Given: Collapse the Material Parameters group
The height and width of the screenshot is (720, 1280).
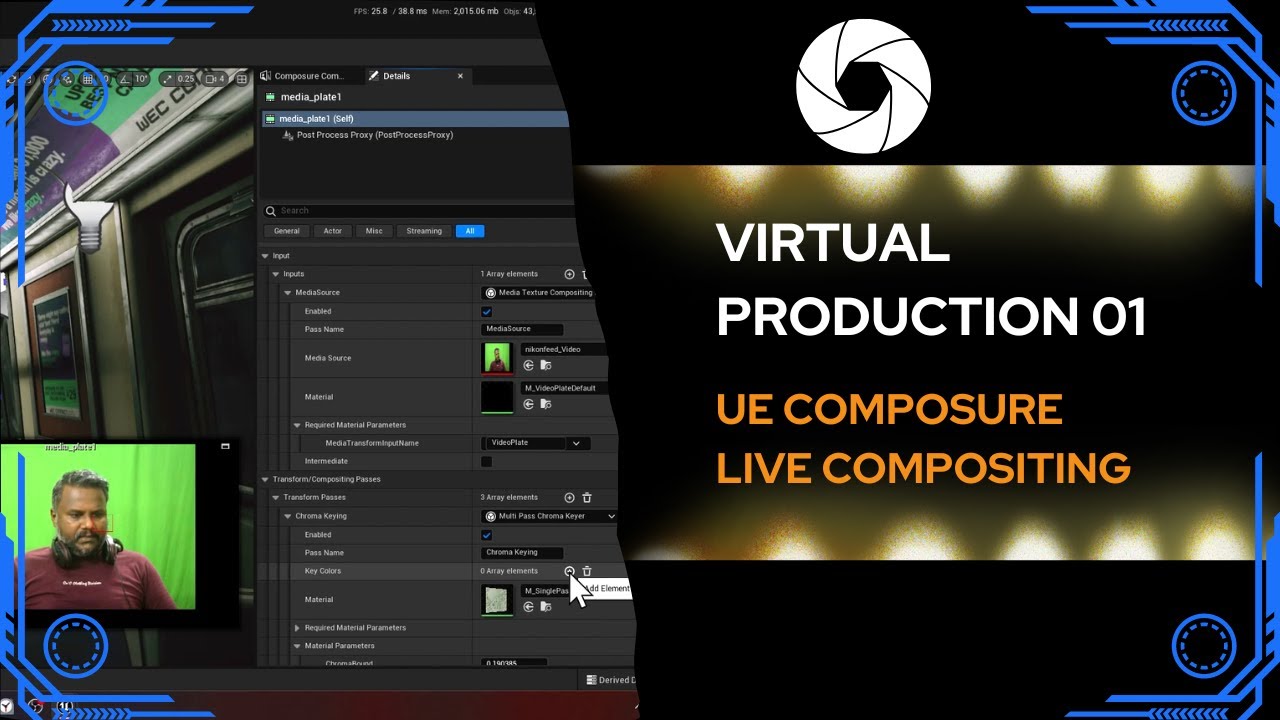Looking at the screenshot, I should point(297,646).
